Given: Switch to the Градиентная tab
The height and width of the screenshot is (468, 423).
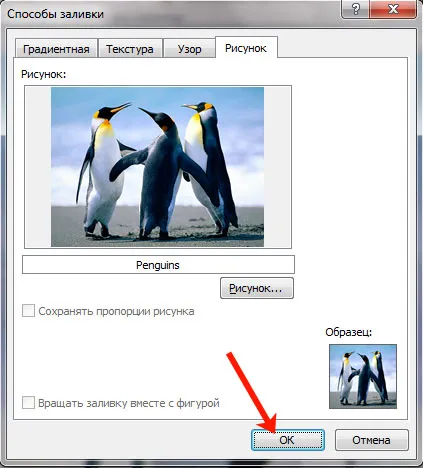Looking at the screenshot, I should pyautogui.click(x=56, y=49).
